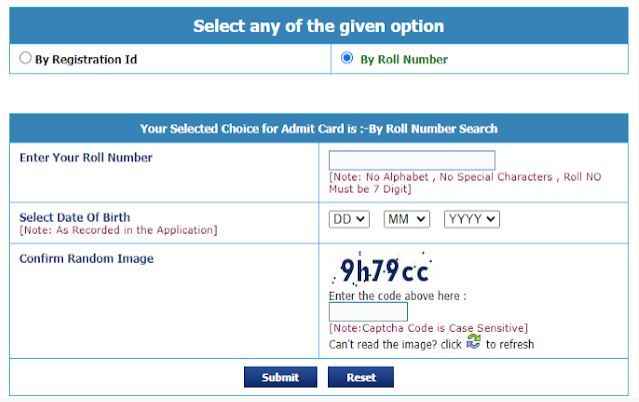Expand the MM month dropdown
639x402 pixels.
tap(406, 218)
